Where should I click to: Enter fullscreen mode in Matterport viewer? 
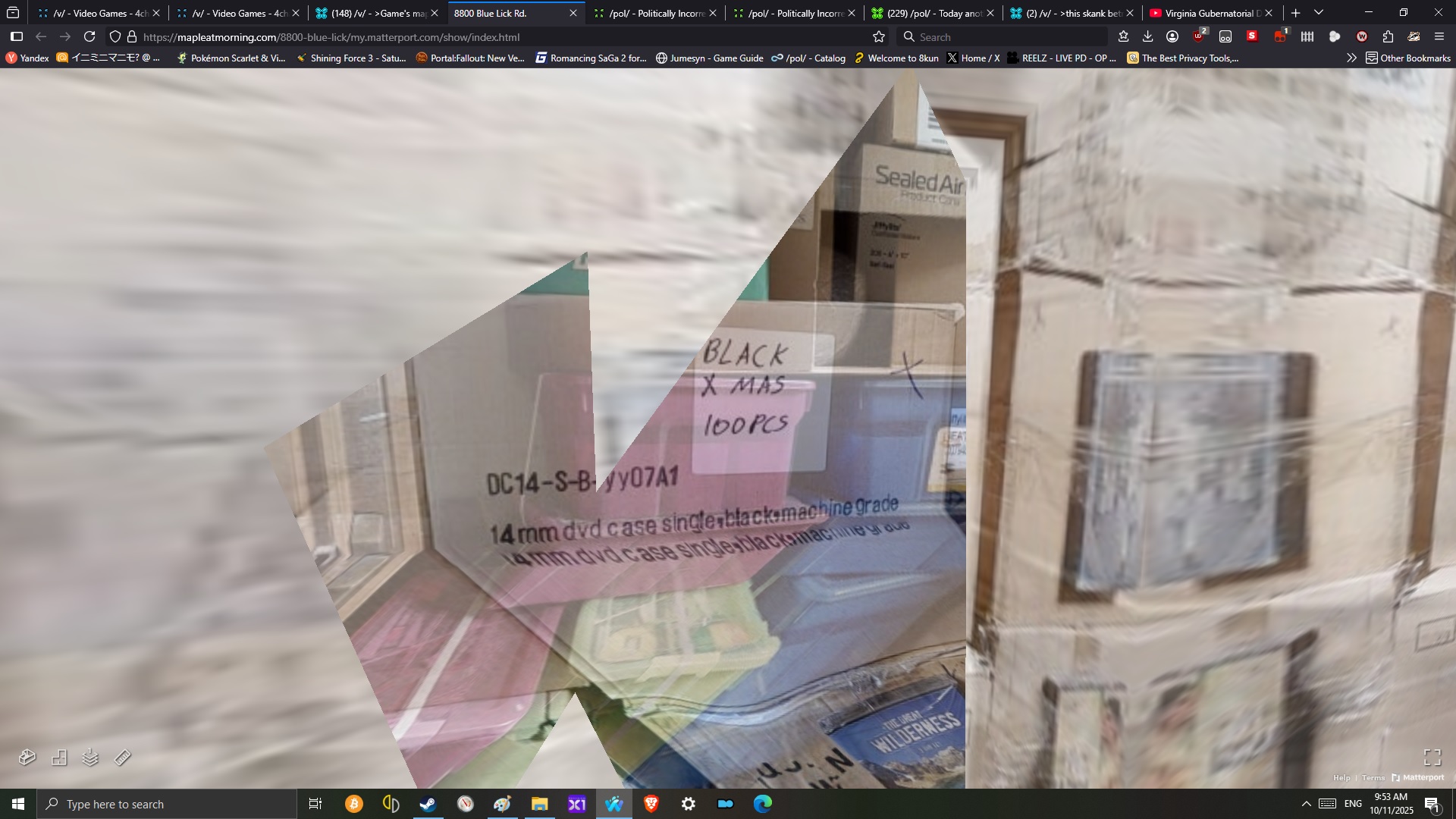pyautogui.click(x=1432, y=757)
